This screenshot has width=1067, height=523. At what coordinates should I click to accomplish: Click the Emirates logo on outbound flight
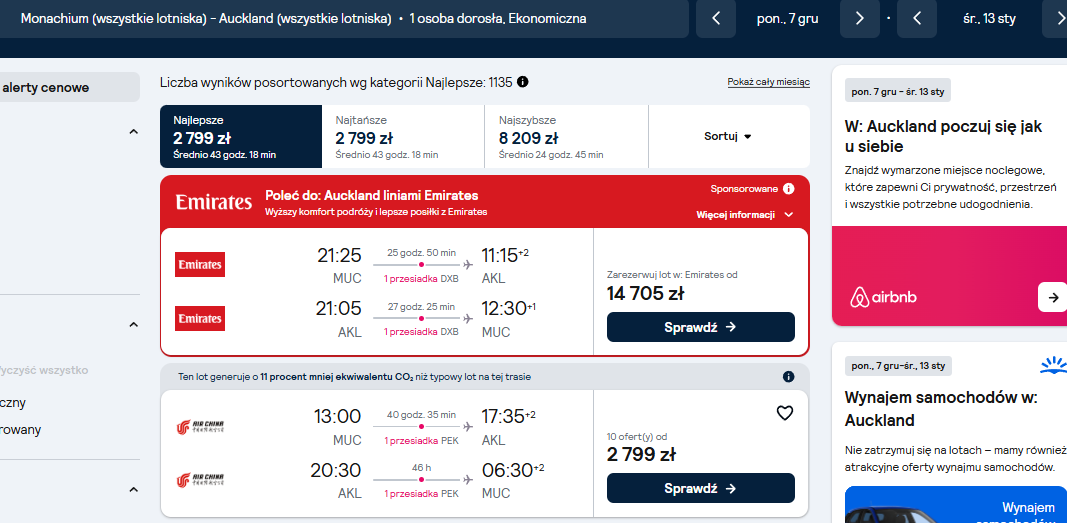[x=200, y=265]
